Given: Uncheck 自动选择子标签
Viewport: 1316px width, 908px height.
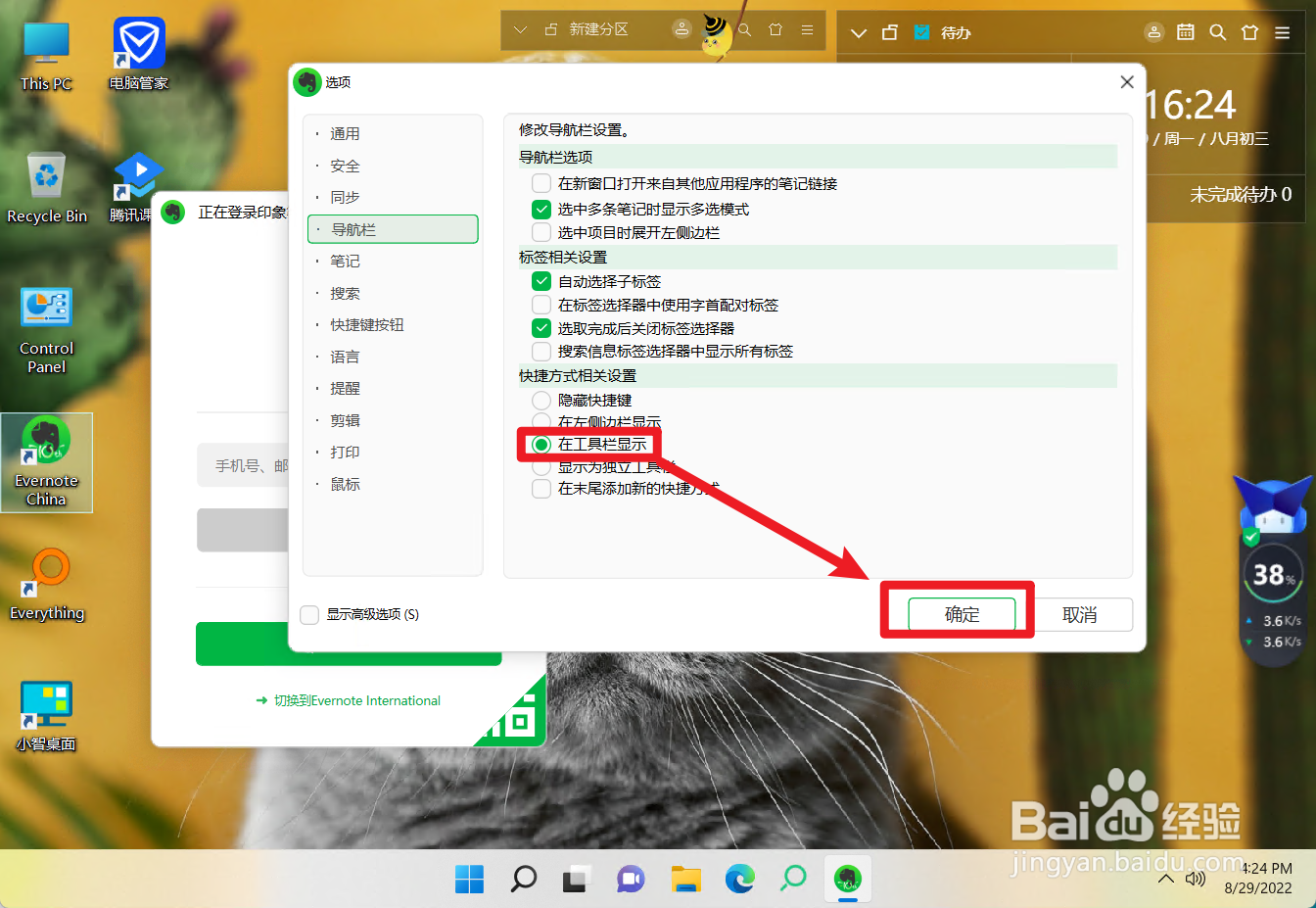Looking at the screenshot, I should [541, 281].
